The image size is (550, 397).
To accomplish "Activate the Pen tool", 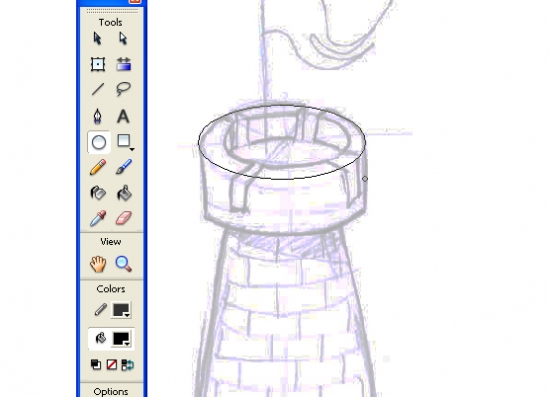I will pyautogui.click(x=98, y=116).
